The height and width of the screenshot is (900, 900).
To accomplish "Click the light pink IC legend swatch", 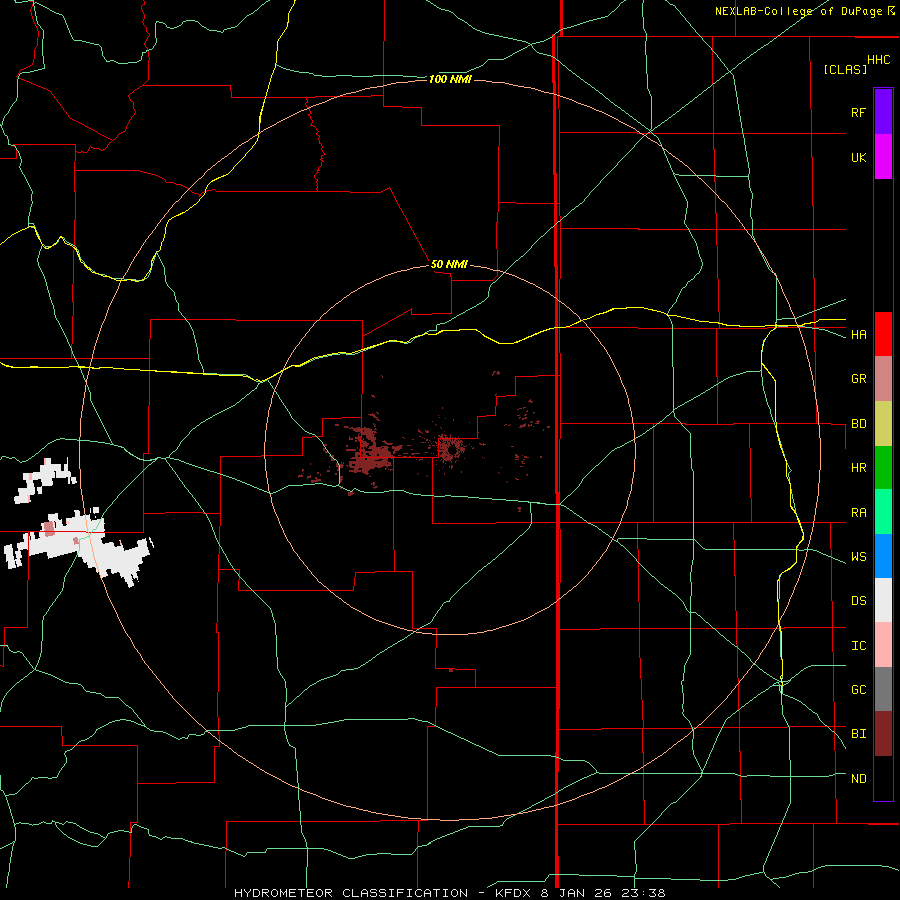I will (x=883, y=645).
